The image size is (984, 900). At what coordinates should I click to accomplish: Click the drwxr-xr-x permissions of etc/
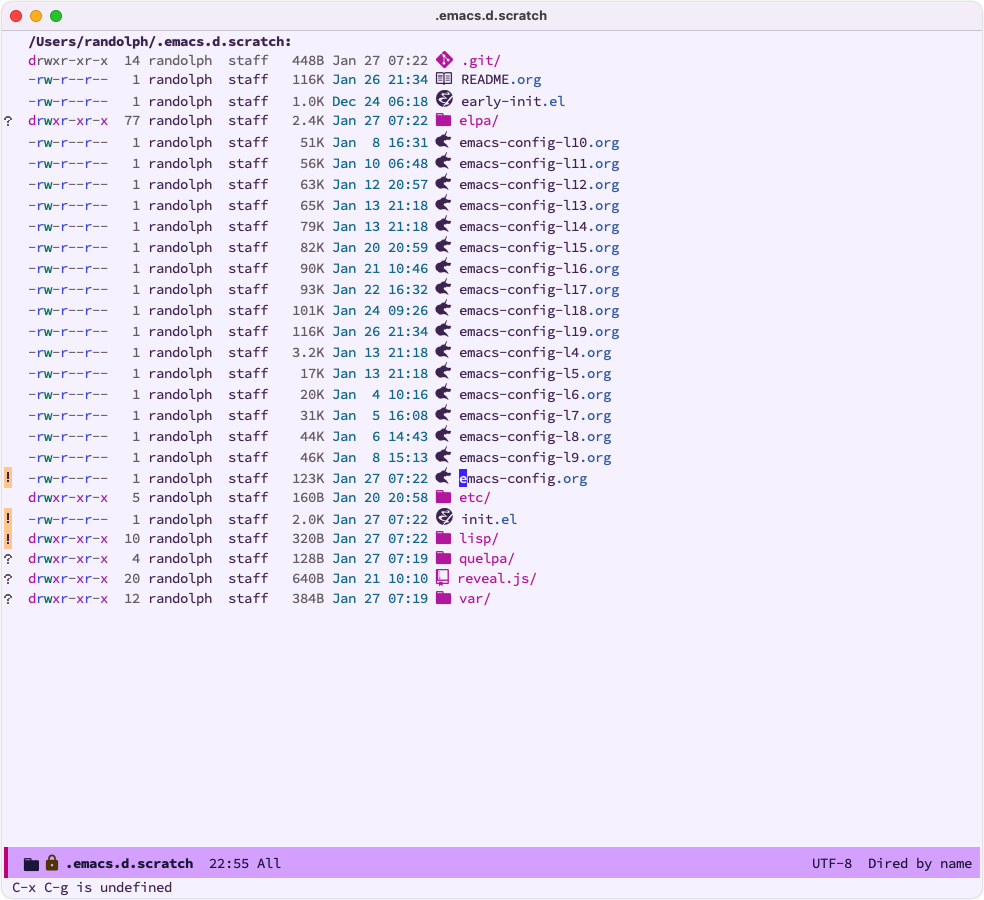(x=68, y=498)
